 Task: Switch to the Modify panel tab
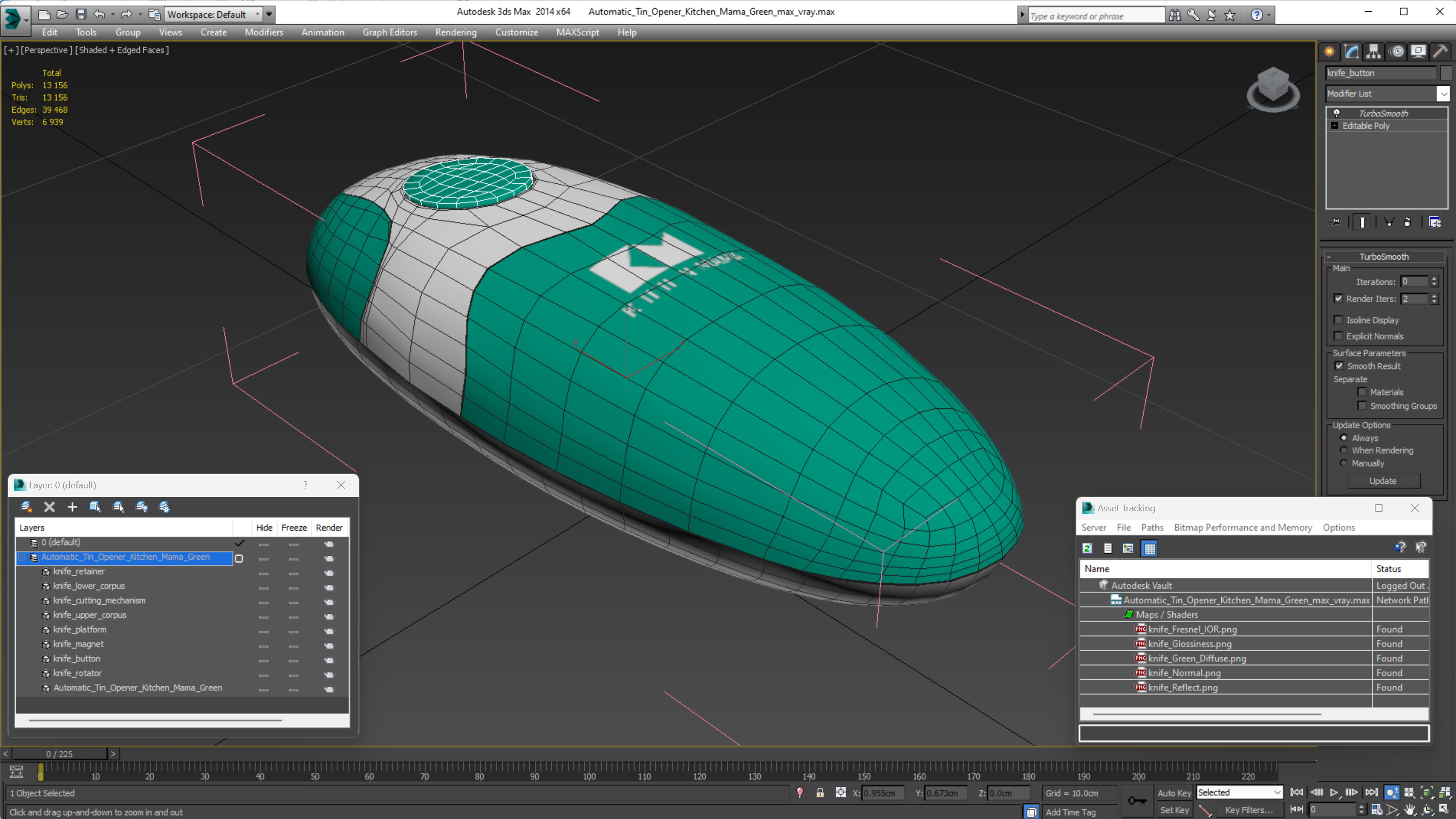1351,52
